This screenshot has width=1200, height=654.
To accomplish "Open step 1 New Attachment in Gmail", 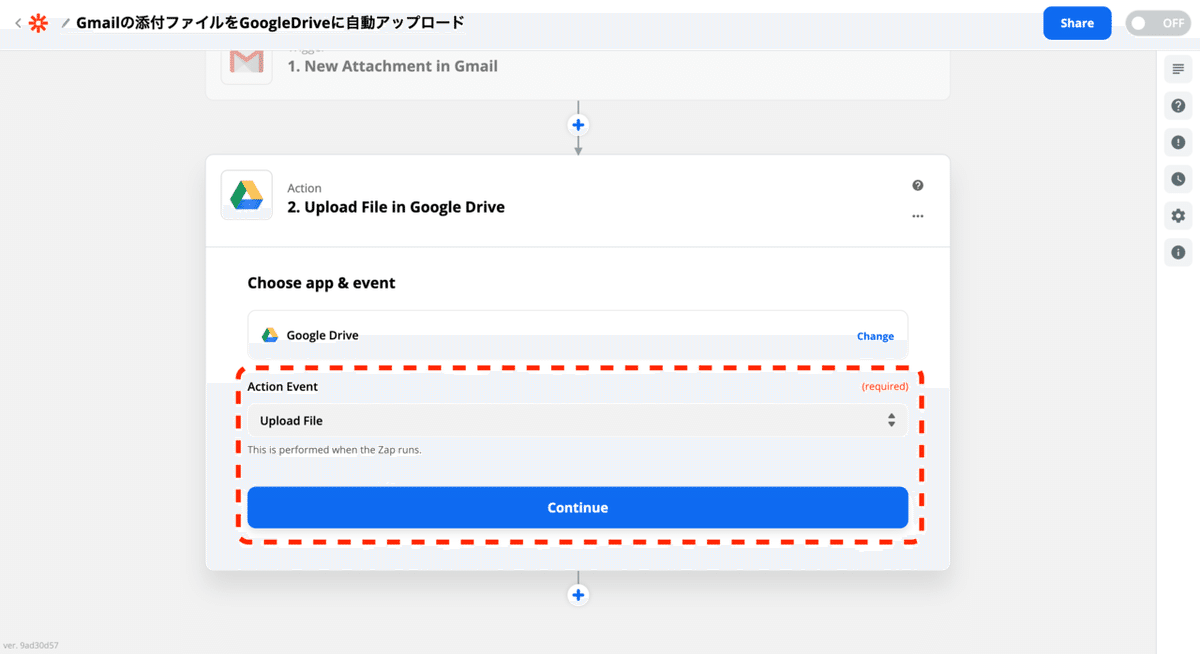I will pyautogui.click(x=393, y=66).
